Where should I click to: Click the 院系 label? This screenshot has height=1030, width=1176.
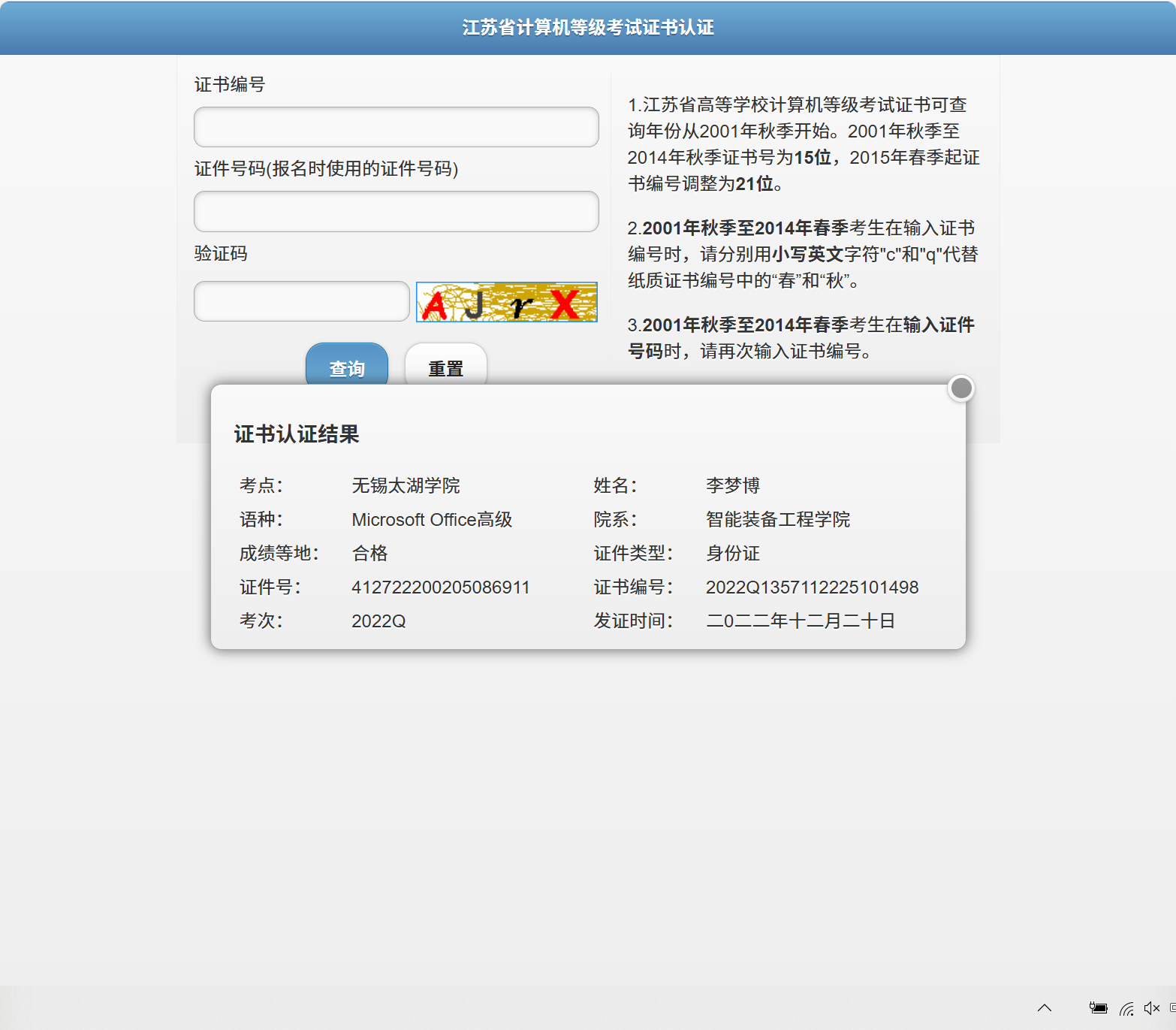(615, 519)
